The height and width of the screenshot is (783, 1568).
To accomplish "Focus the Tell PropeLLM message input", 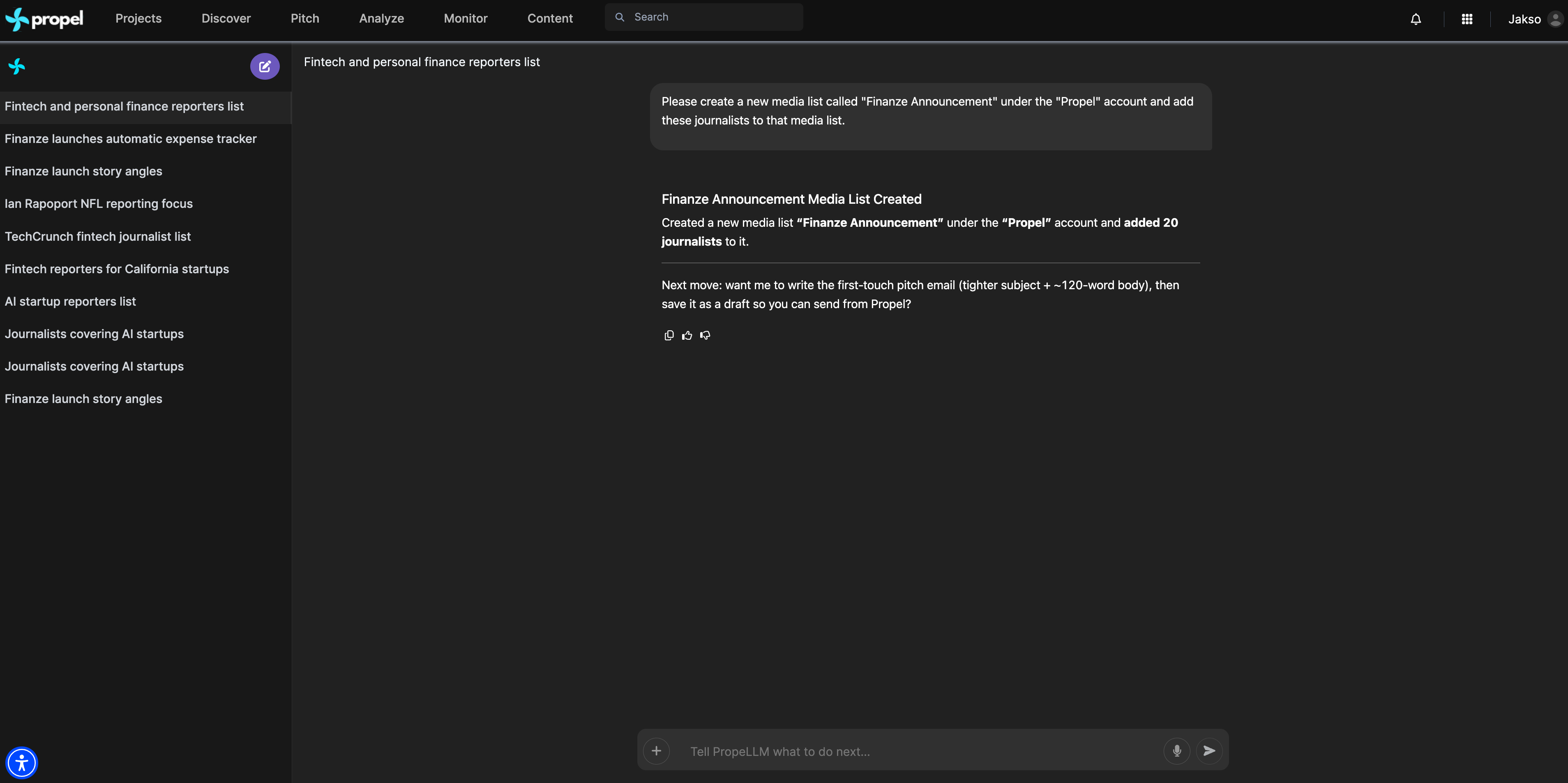I will click(x=913, y=751).
